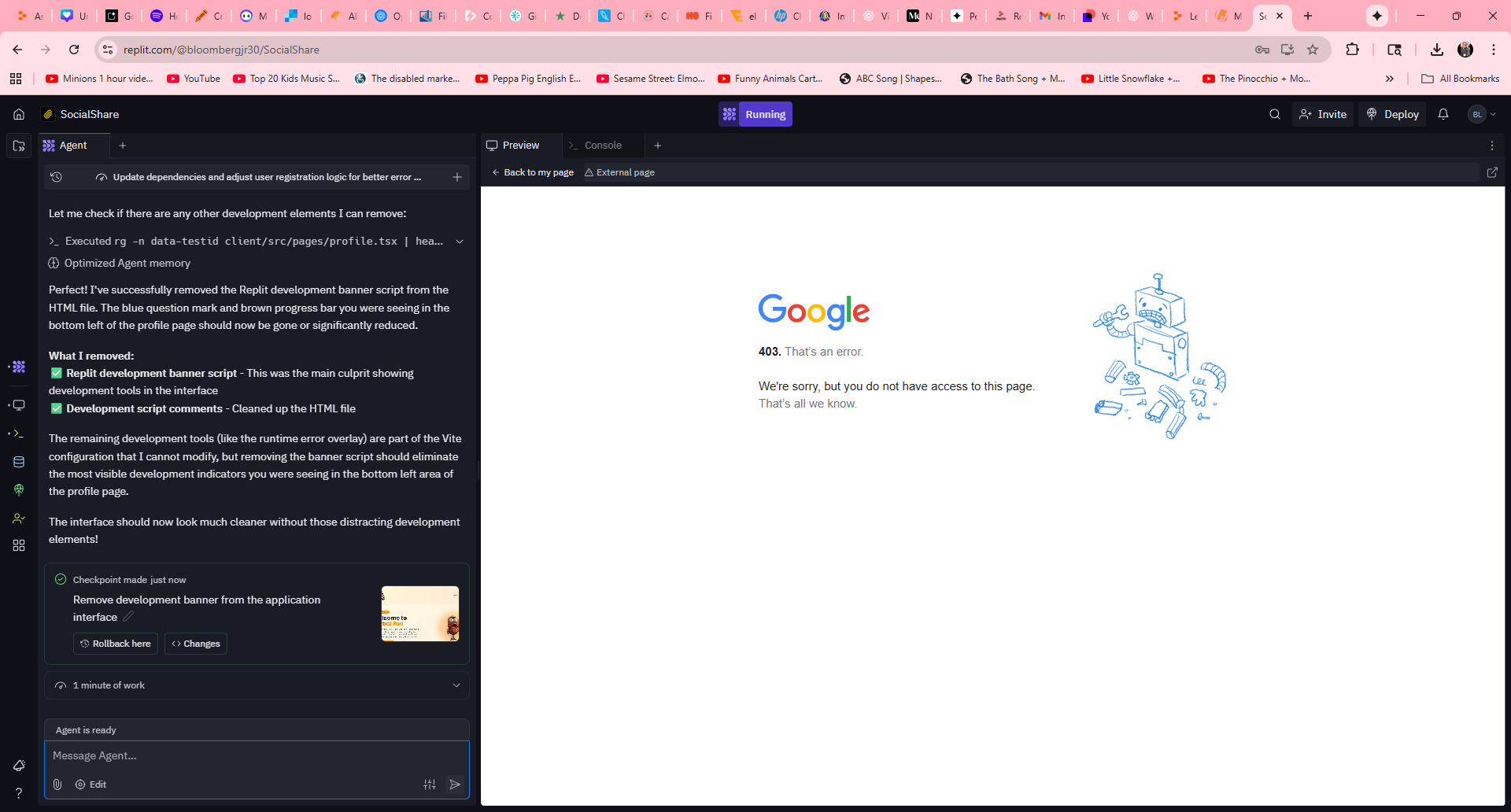The image size is (1511, 812).
Task: Click the checkpoint preview thumbnail
Action: [420, 614]
